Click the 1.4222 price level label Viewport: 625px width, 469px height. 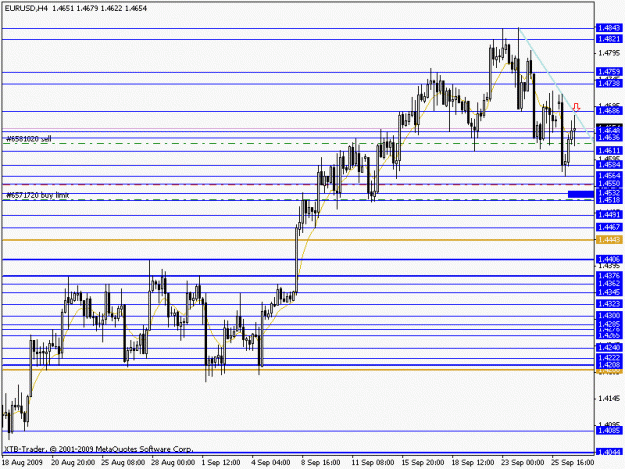pos(609,358)
